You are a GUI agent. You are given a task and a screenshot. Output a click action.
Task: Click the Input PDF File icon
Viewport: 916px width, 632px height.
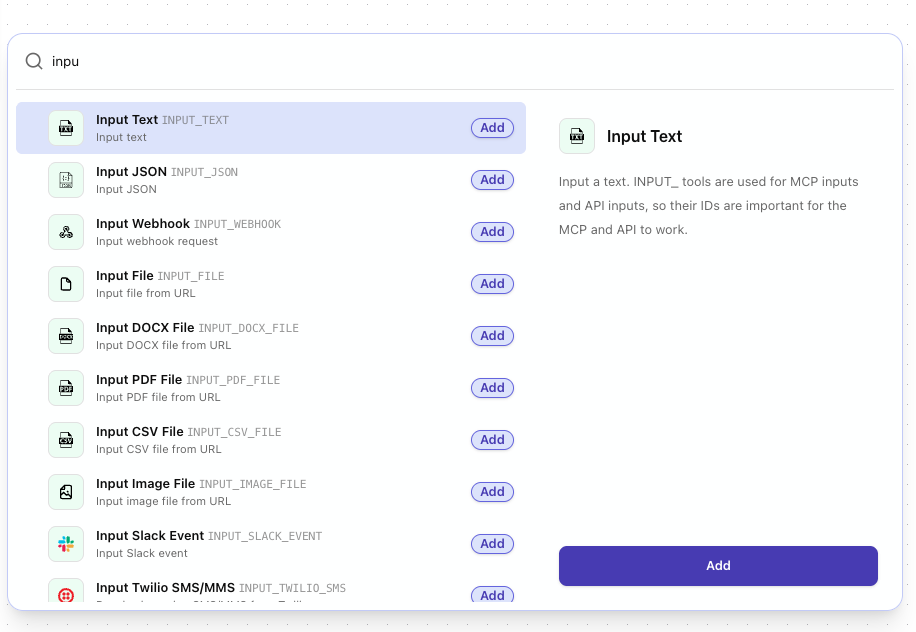tap(66, 388)
